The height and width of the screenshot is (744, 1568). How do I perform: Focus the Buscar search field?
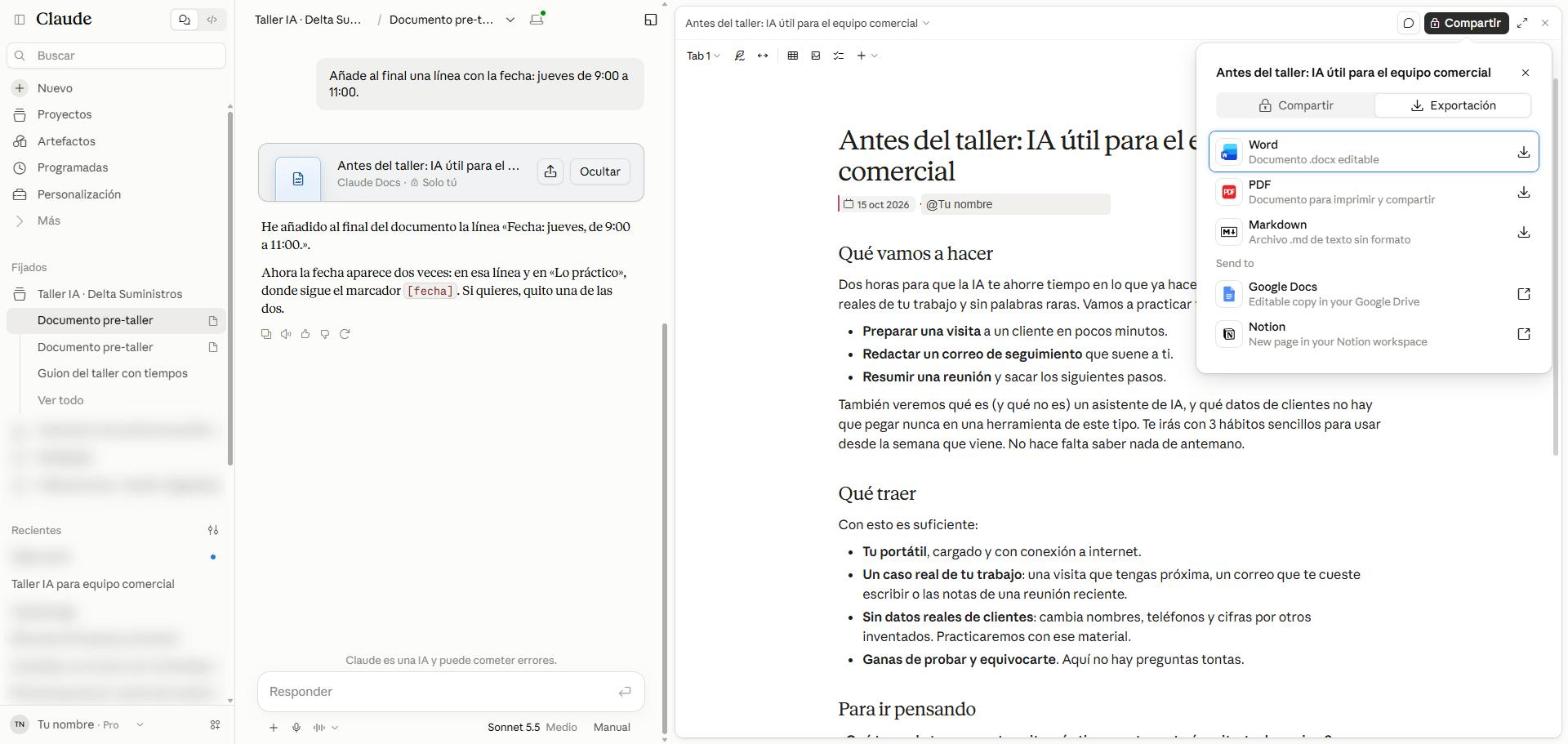coord(116,56)
